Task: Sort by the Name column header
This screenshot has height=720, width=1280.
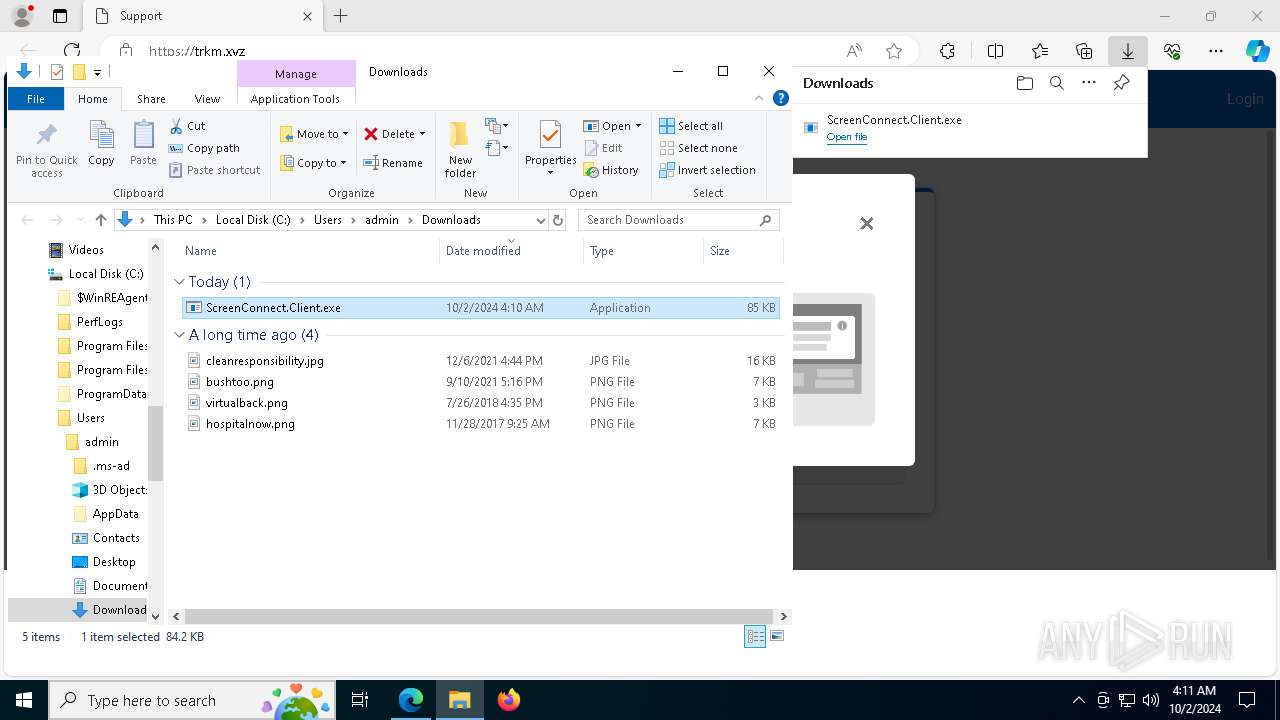Action: (x=310, y=251)
